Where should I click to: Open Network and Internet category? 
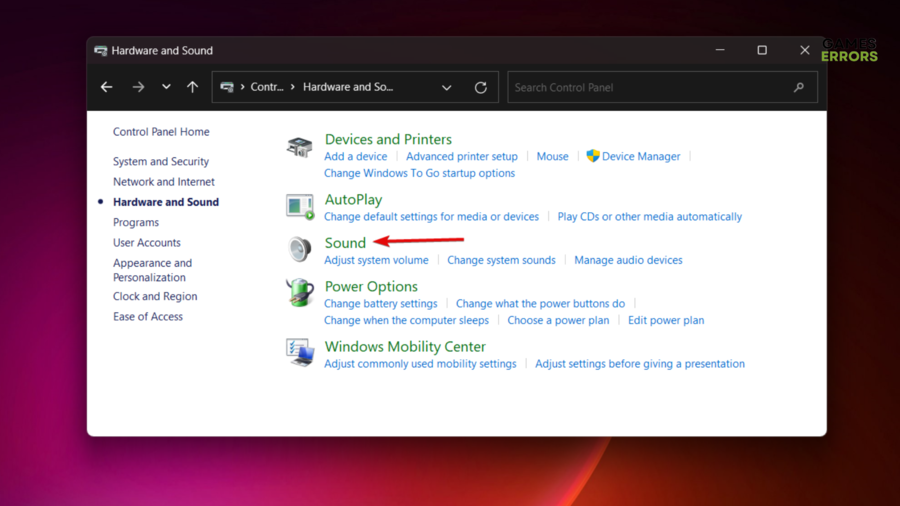pyautogui.click(x=164, y=182)
